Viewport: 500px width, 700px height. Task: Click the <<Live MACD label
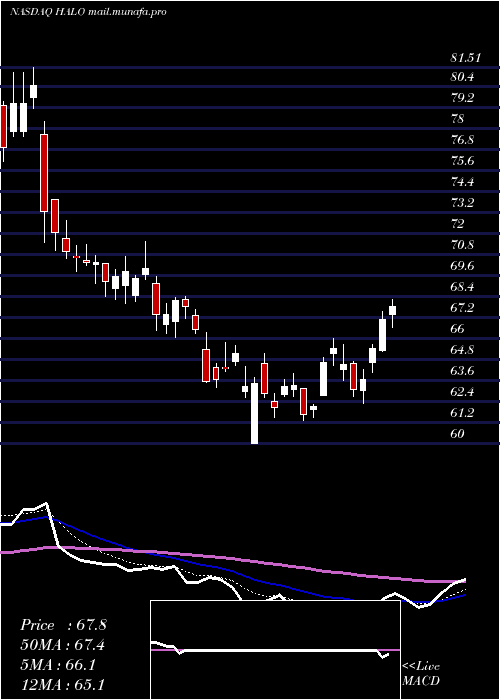[x=421, y=674]
